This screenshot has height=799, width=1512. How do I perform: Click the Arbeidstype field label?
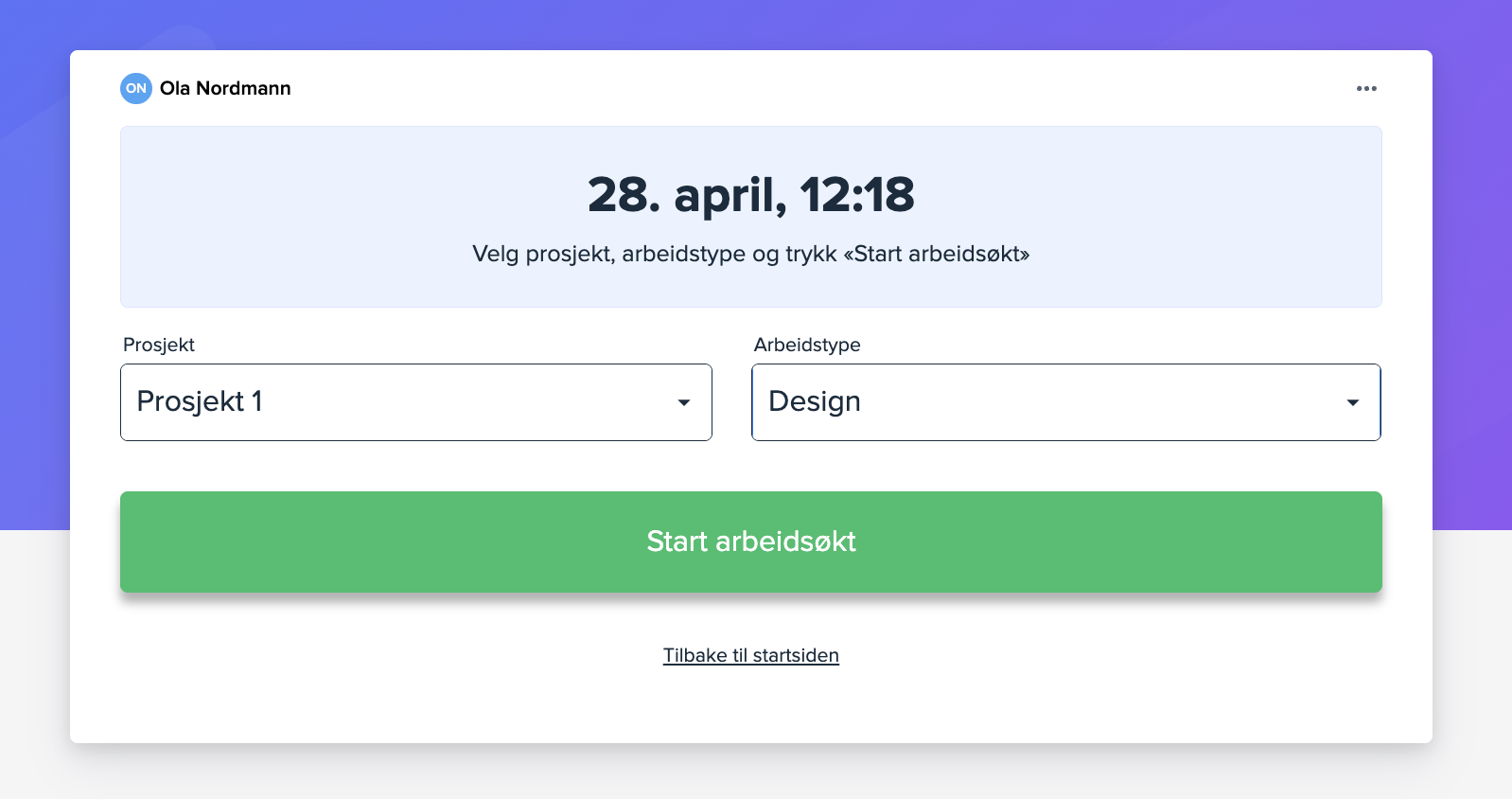tap(807, 345)
